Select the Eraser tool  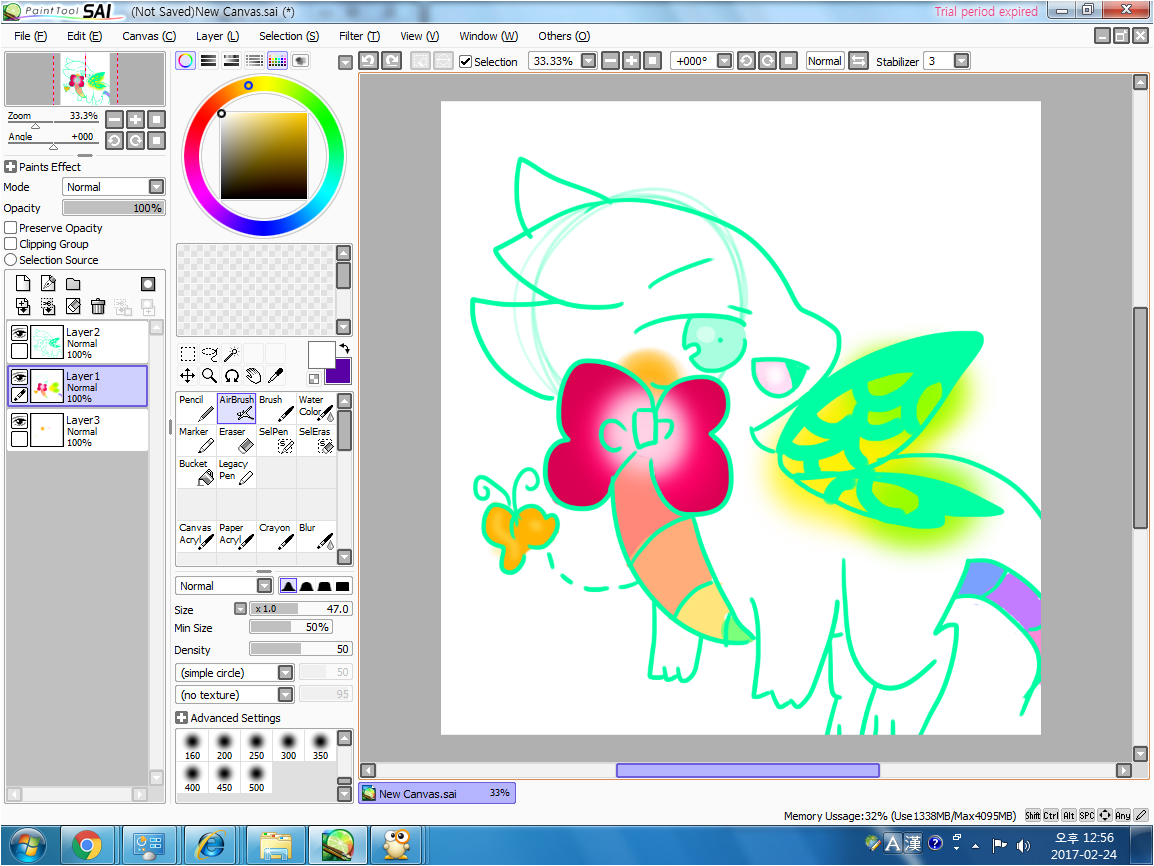tap(236, 440)
